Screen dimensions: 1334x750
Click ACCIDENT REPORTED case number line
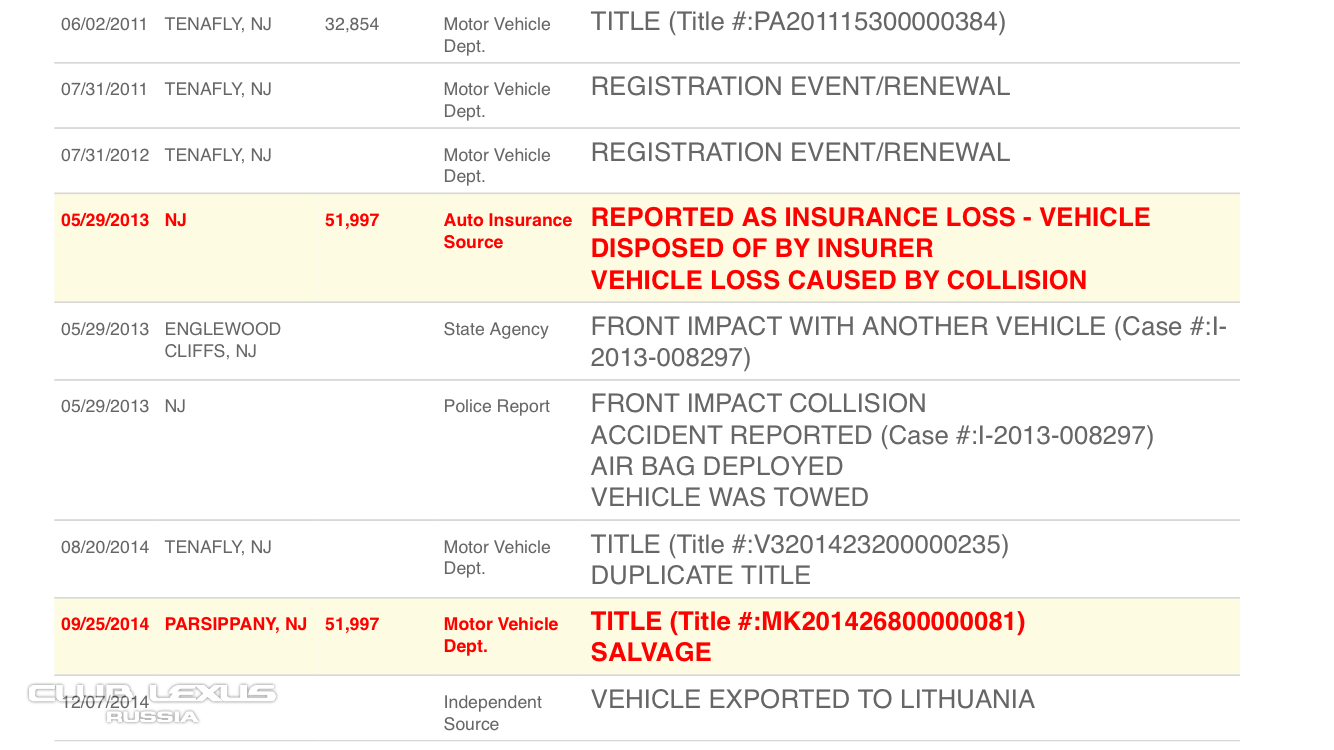coord(872,435)
